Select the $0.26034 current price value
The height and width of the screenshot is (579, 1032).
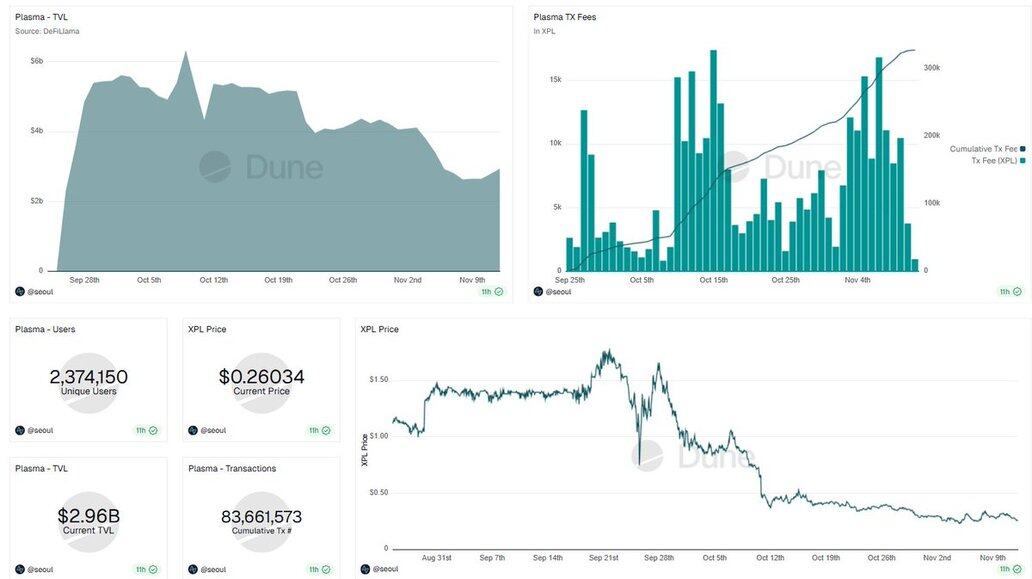tap(261, 378)
